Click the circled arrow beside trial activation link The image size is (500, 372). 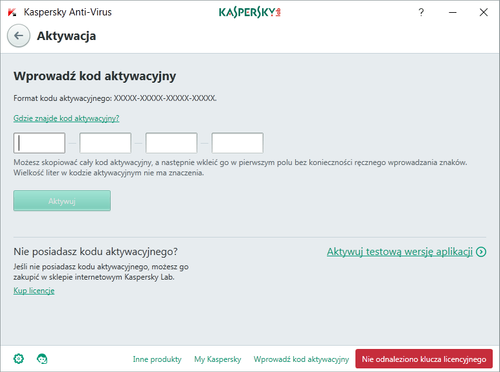point(481,252)
